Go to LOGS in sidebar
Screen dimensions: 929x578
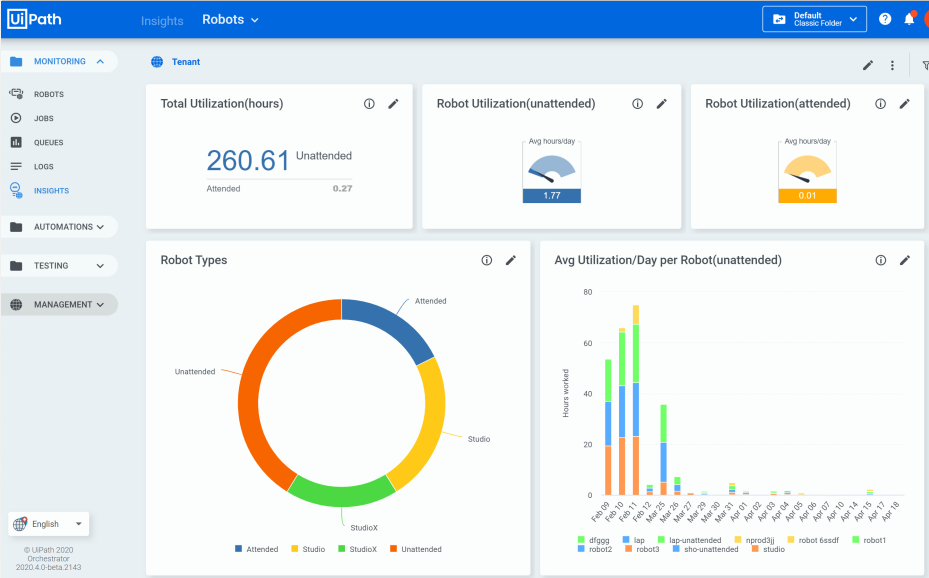pyautogui.click(x=44, y=167)
